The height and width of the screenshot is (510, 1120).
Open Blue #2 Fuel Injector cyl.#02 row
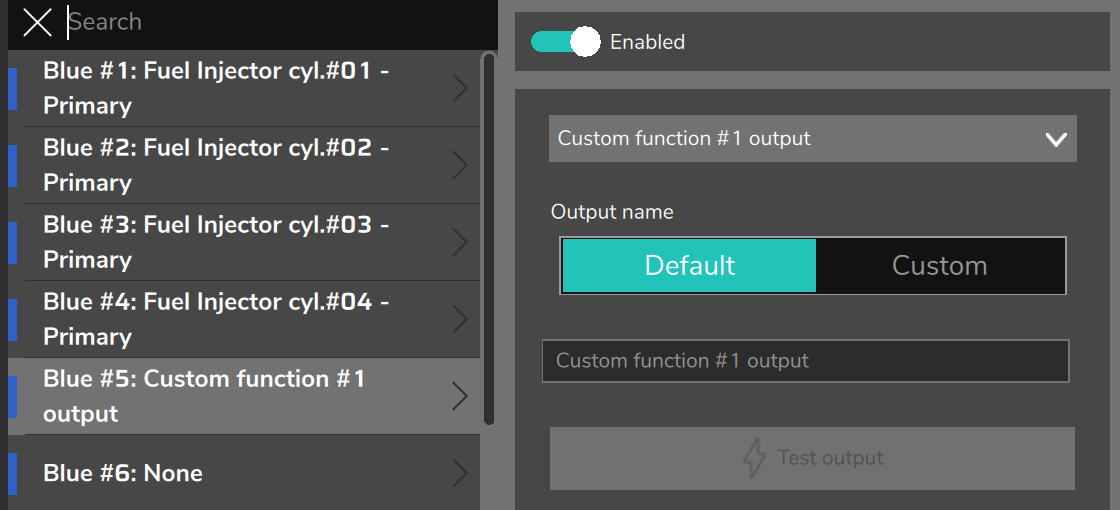[x=244, y=166]
